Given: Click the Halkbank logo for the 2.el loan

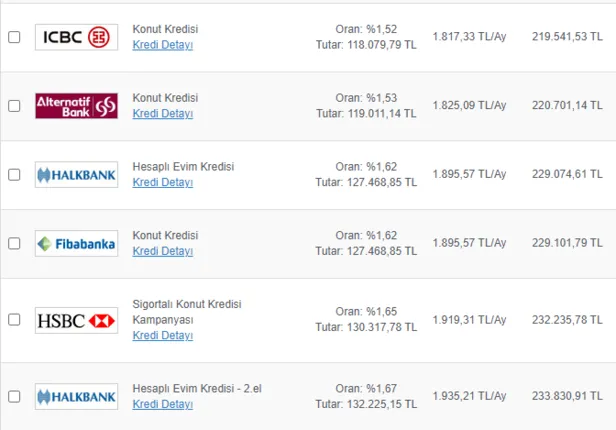Looking at the screenshot, I should pos(76,396).
